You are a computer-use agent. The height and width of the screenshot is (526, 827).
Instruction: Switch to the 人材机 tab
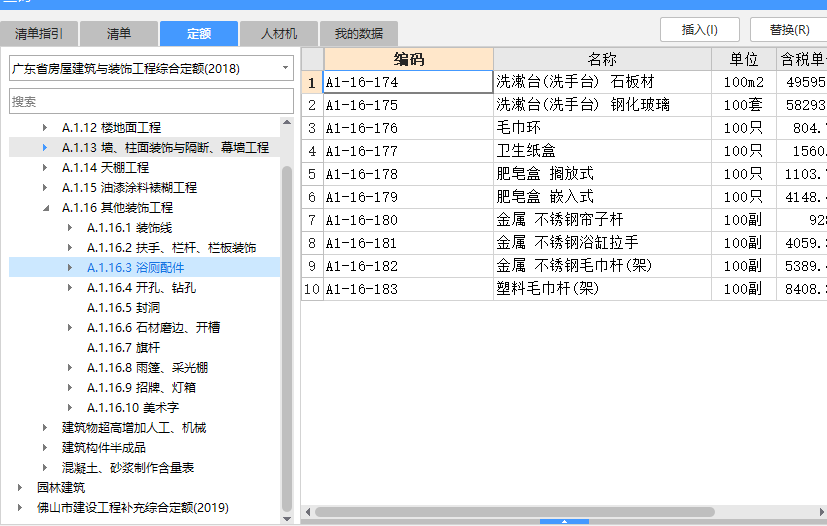(x=279, y=34)
